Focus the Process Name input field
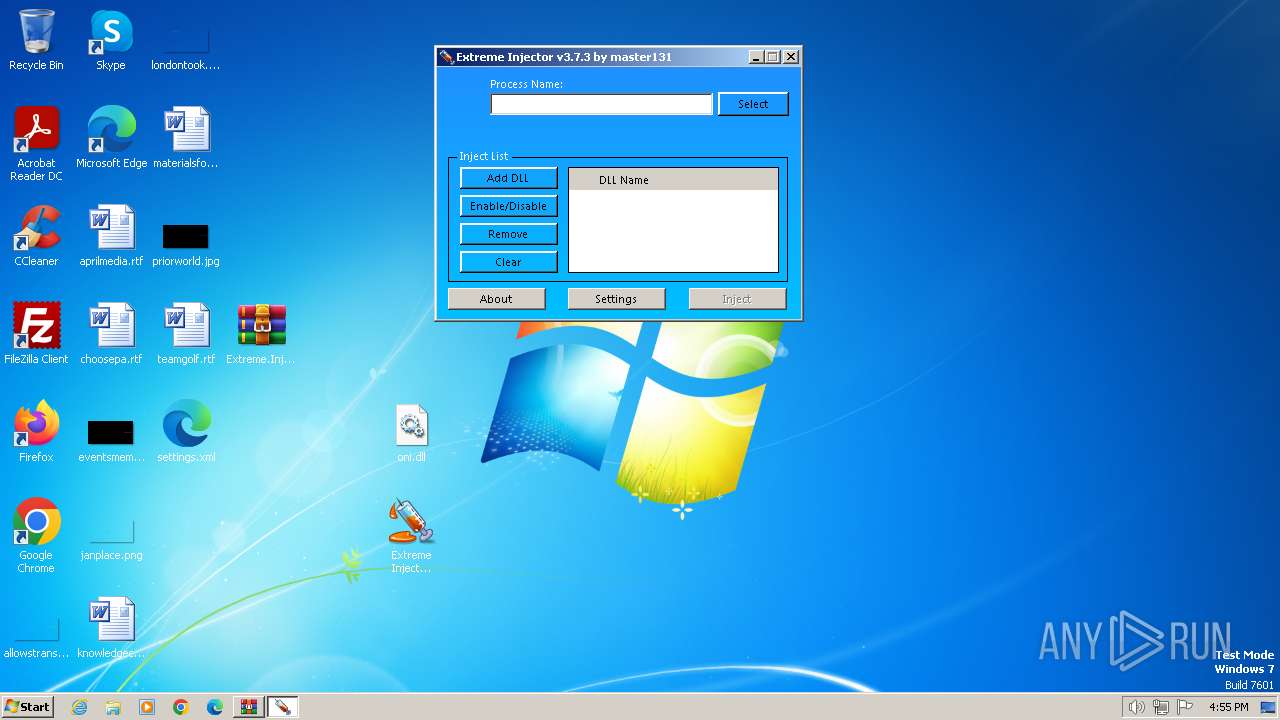This screenshot has width=1280, height=720. pyautogui.click(x=601, y=104)
